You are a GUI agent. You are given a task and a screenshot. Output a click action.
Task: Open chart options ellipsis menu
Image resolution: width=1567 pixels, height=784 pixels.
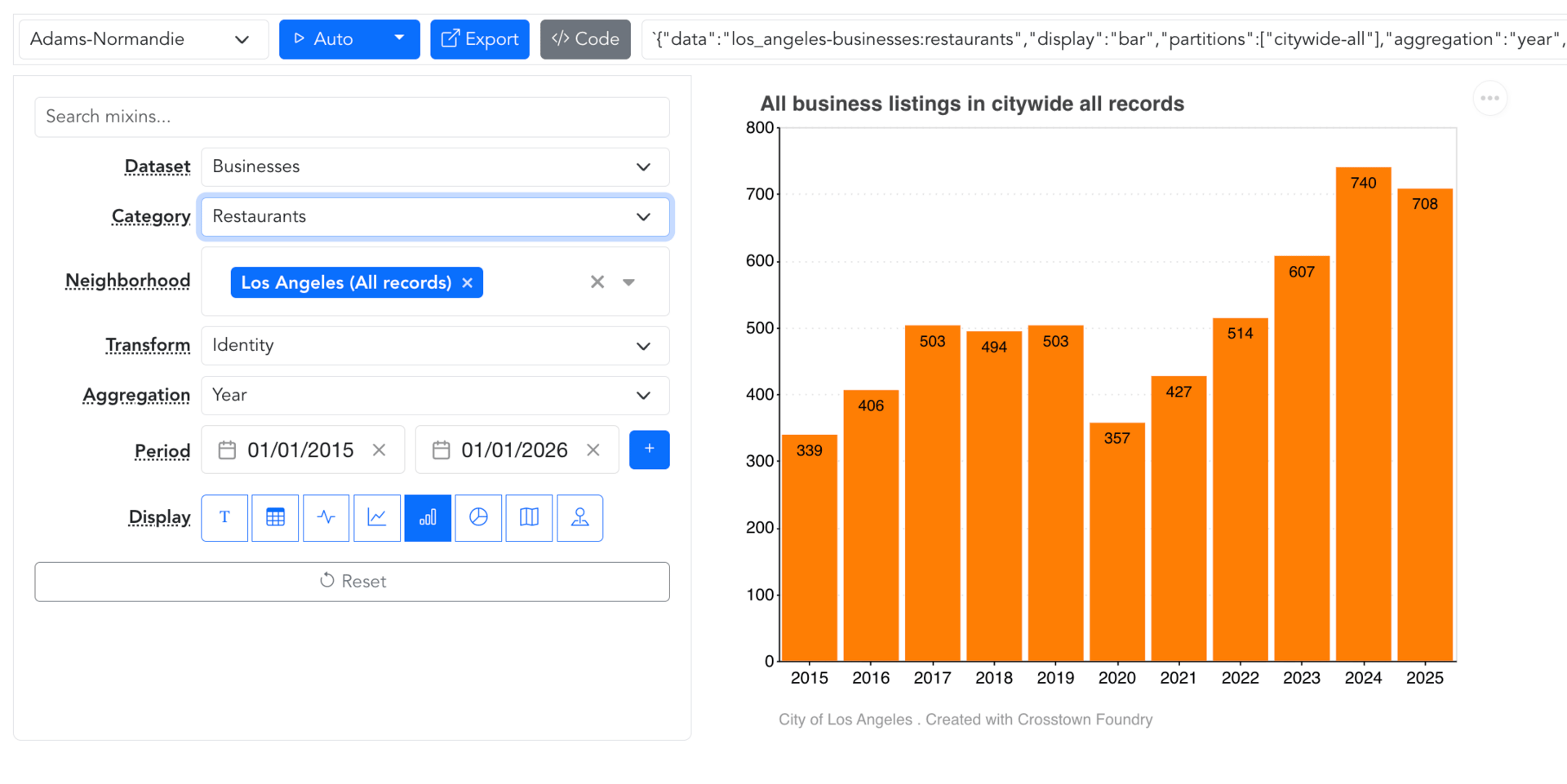click(x=1489, y=99)
